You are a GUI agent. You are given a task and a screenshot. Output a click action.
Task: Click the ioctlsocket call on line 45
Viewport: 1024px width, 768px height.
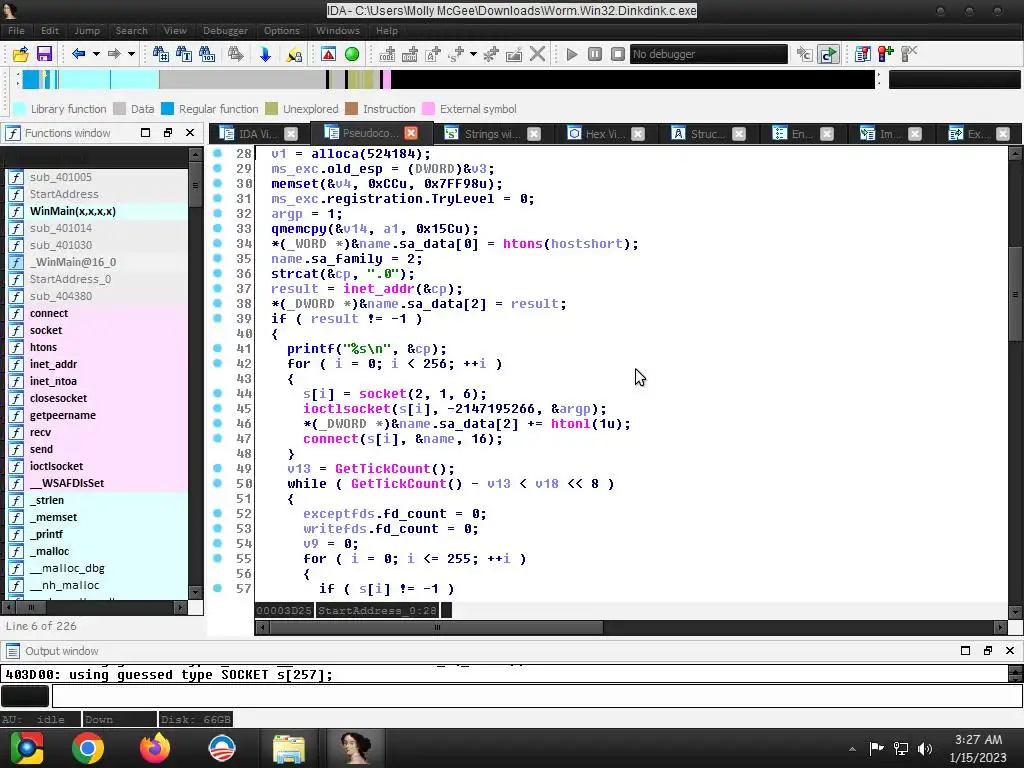tap(347, 408)
